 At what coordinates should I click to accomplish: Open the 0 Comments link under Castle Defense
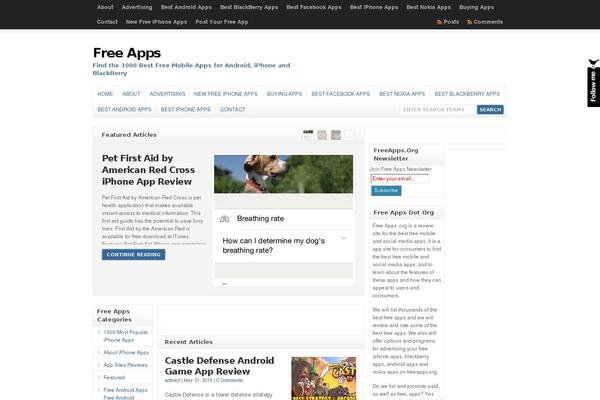point(229,380)
